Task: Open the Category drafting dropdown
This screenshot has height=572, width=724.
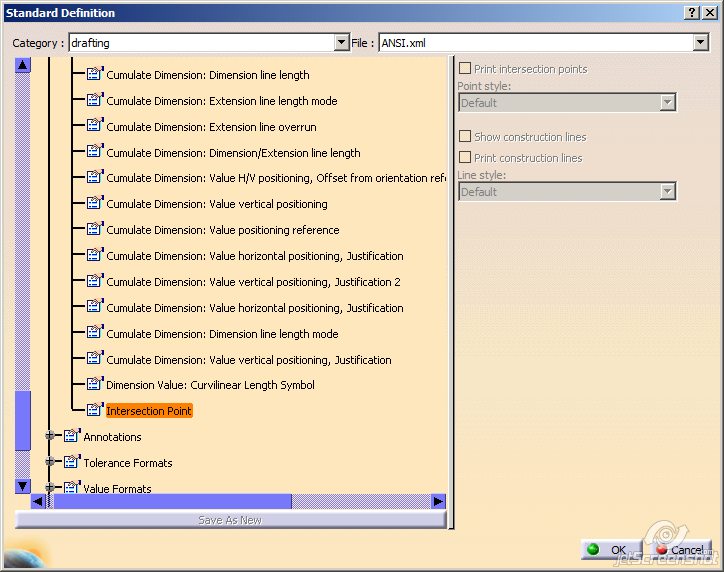Action: point(341,42)
